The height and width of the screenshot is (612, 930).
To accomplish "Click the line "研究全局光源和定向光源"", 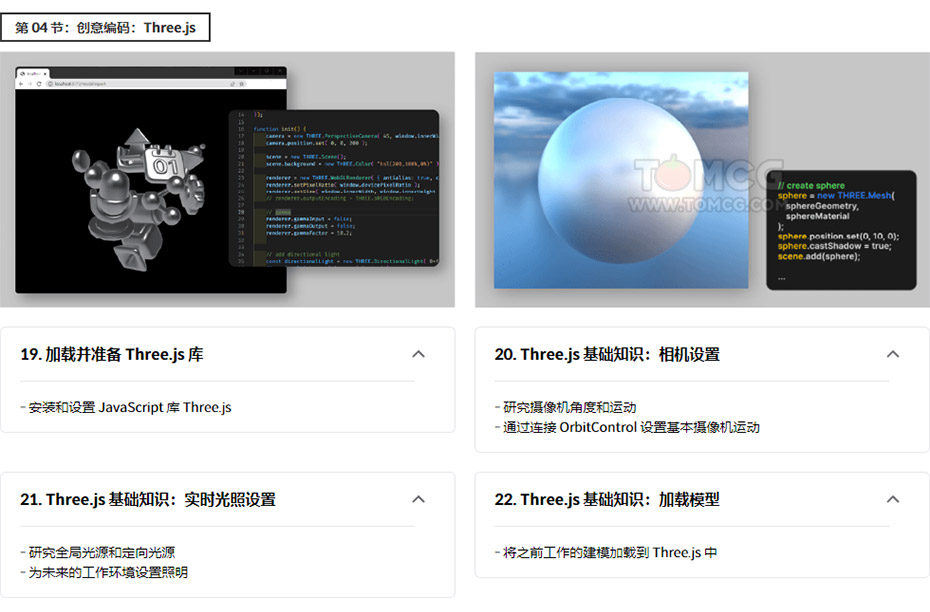I will [102, 553].
